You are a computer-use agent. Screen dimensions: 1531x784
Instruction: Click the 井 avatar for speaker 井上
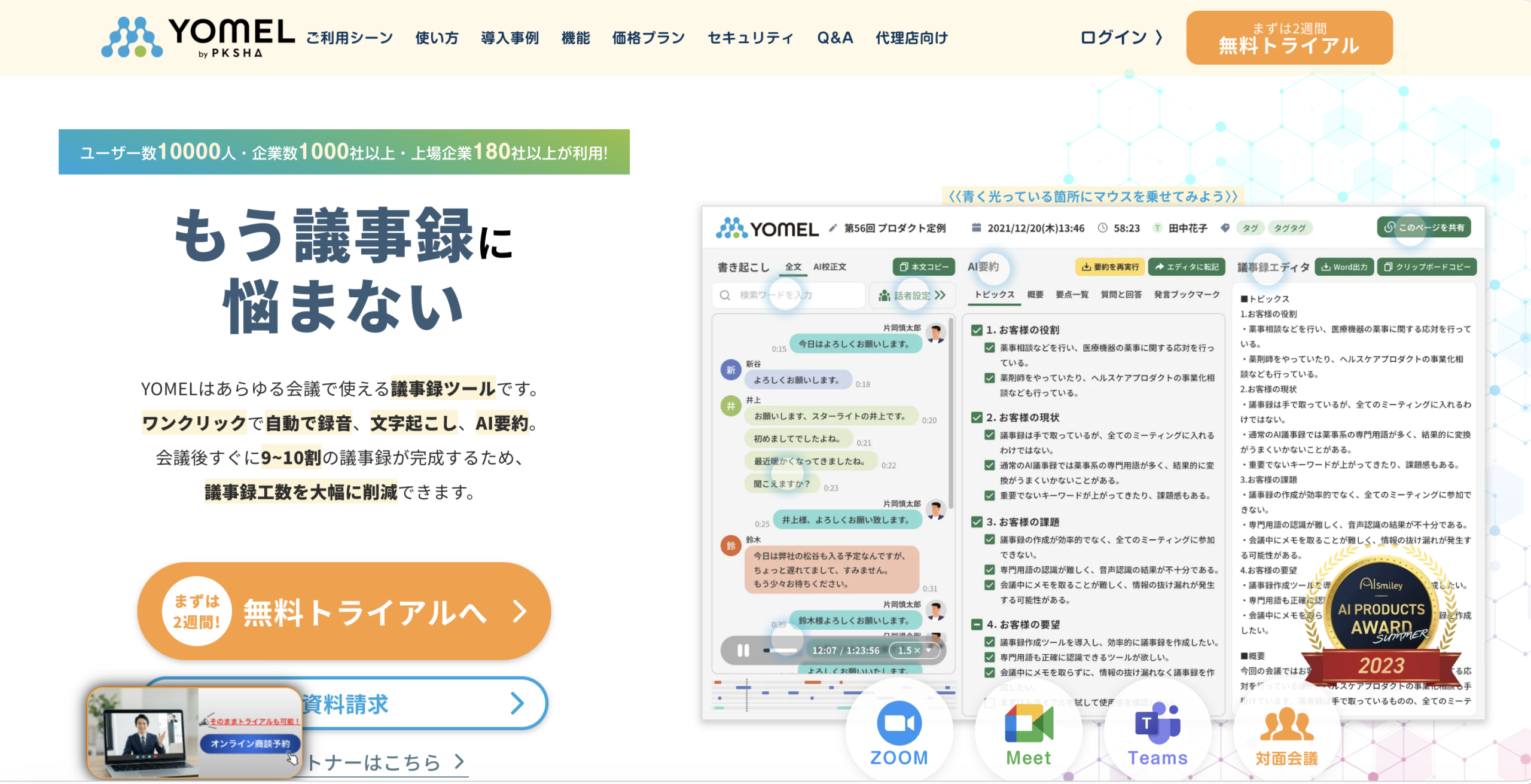point(731,406)
